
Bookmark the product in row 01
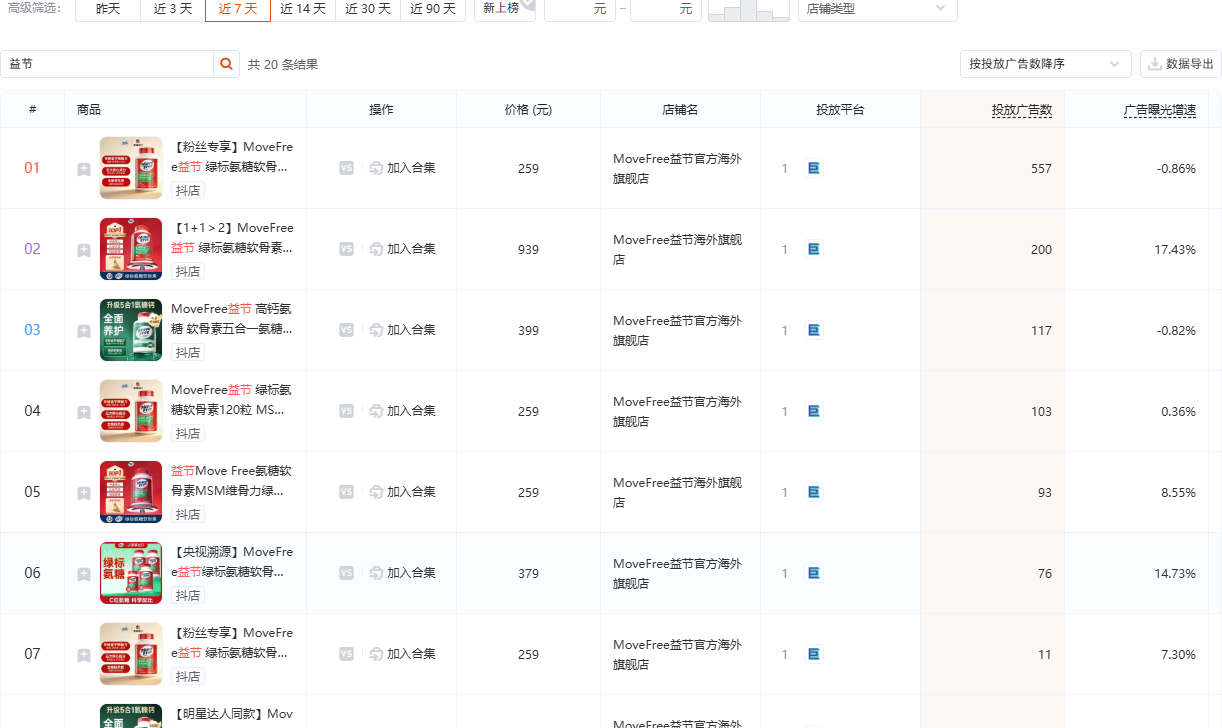[84, 169]
